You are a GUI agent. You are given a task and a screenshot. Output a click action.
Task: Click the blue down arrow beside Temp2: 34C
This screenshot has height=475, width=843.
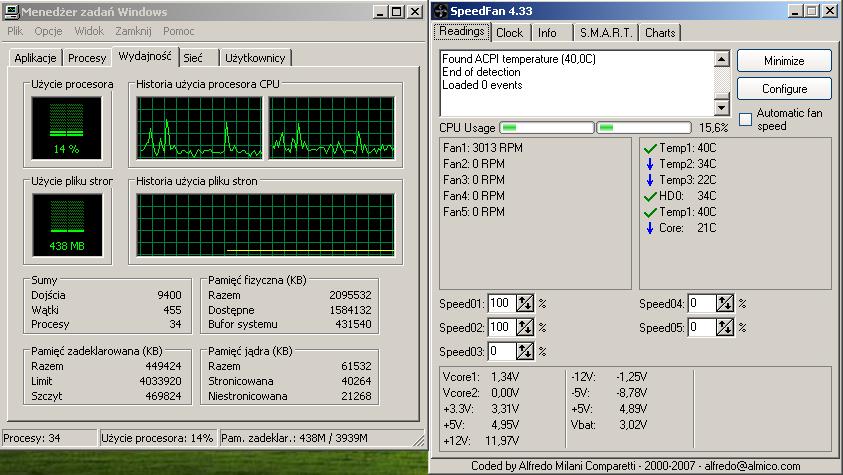point(650,164)
